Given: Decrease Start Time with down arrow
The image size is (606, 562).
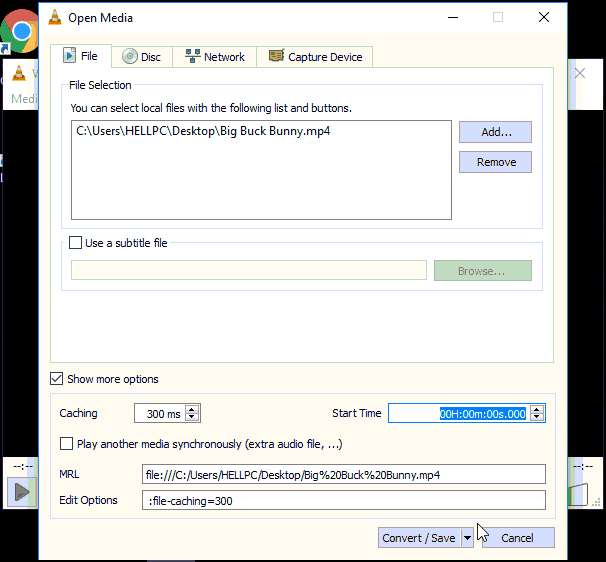Looking at the screenshot, I should [x=537, y=417].
